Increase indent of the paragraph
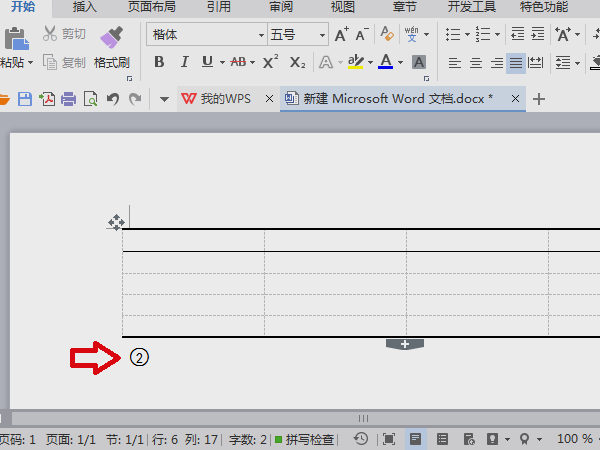This screenshot has height=450, width=600. pyautogui.click(x=538, y=34)
